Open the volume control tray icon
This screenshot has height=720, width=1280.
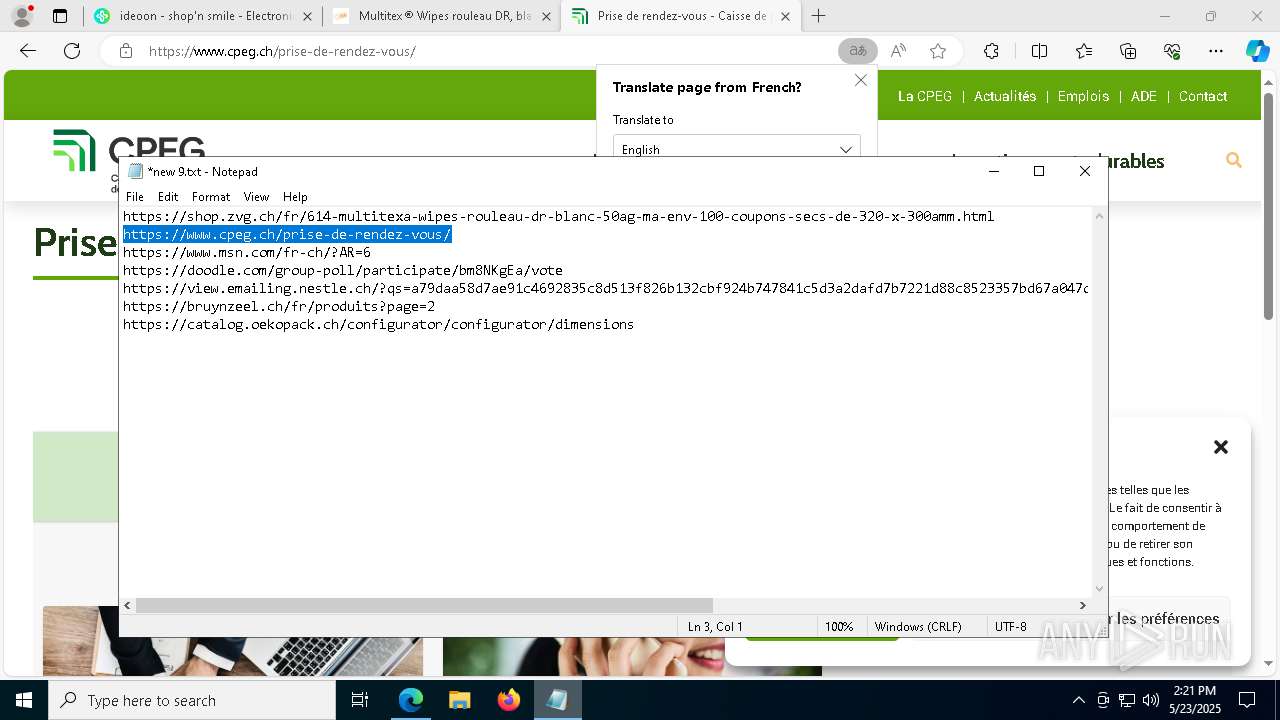click(1151, 700)
